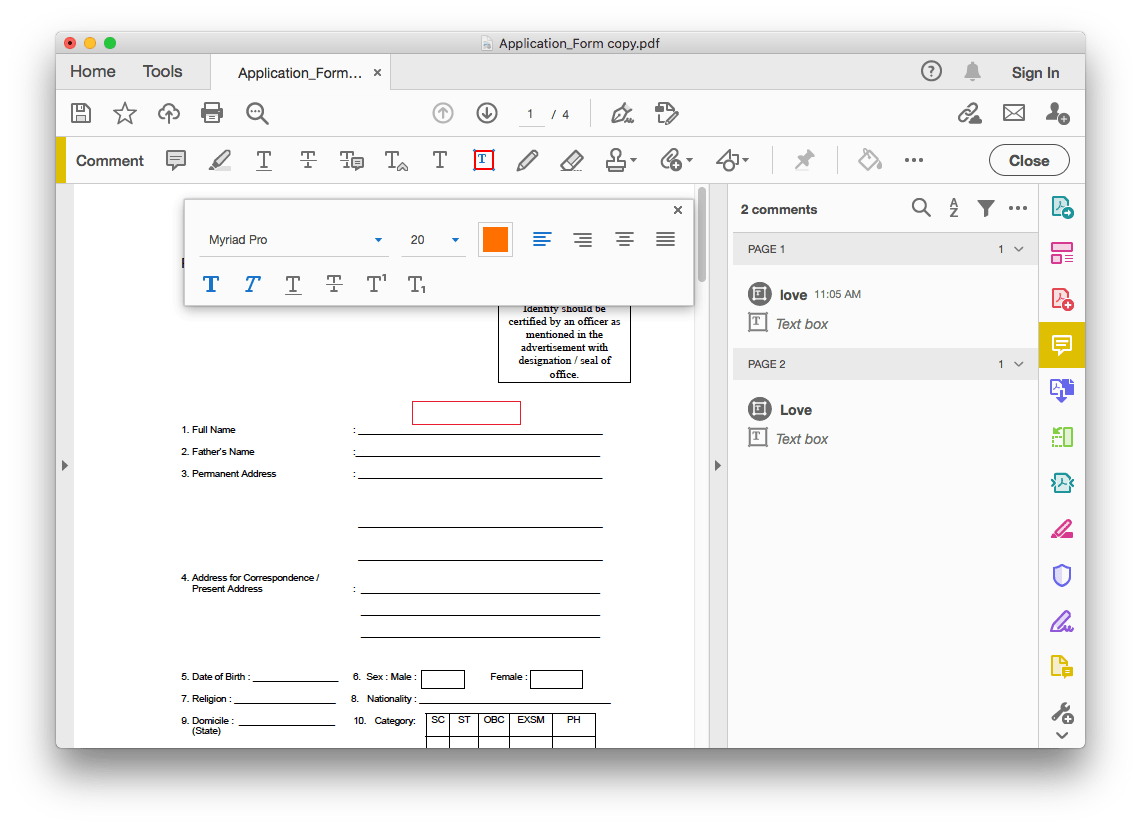1141x828 pixels.
Task: Click the Sign In button
Action: 1035,71
